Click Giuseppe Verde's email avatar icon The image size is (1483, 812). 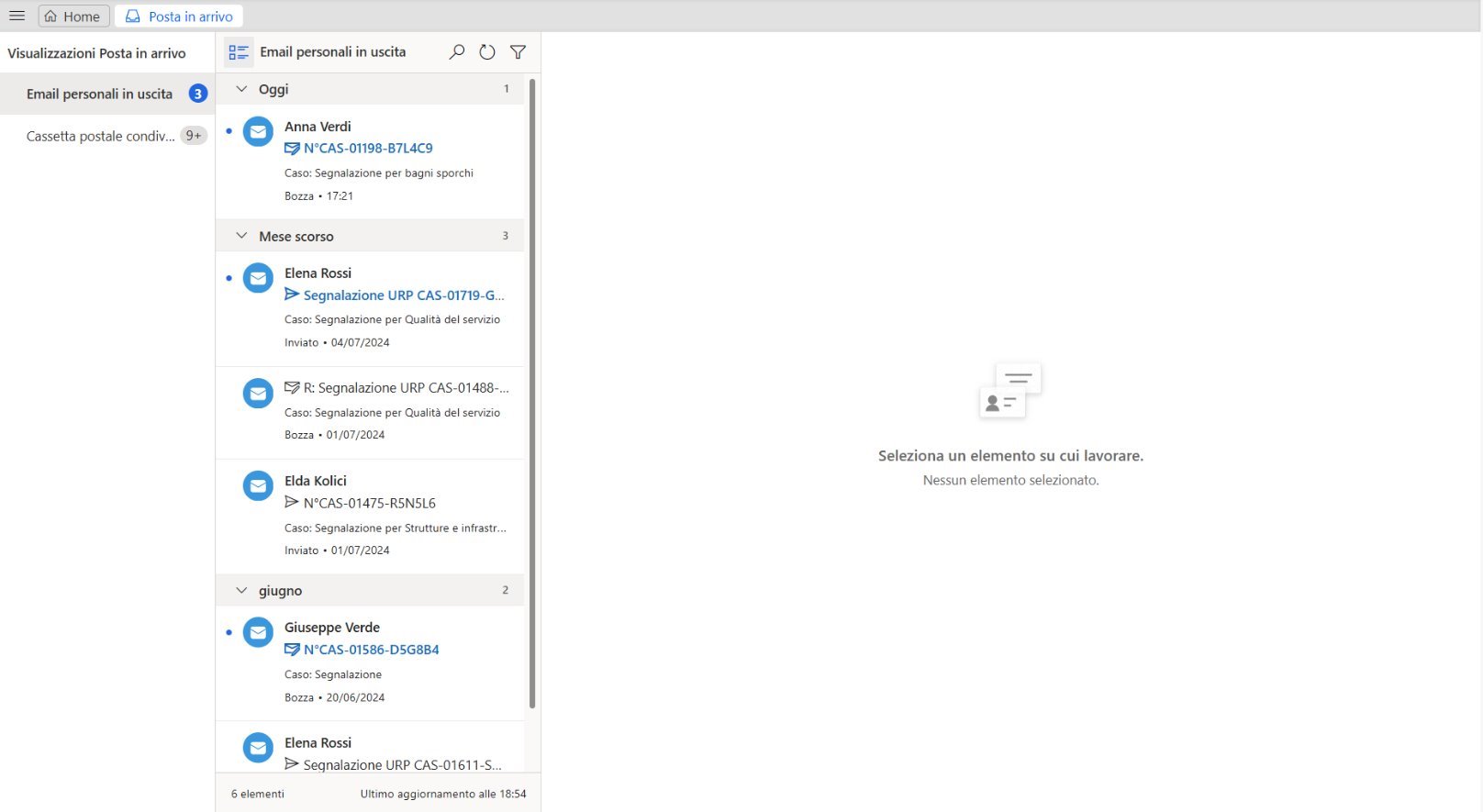(x=258, y=633)
